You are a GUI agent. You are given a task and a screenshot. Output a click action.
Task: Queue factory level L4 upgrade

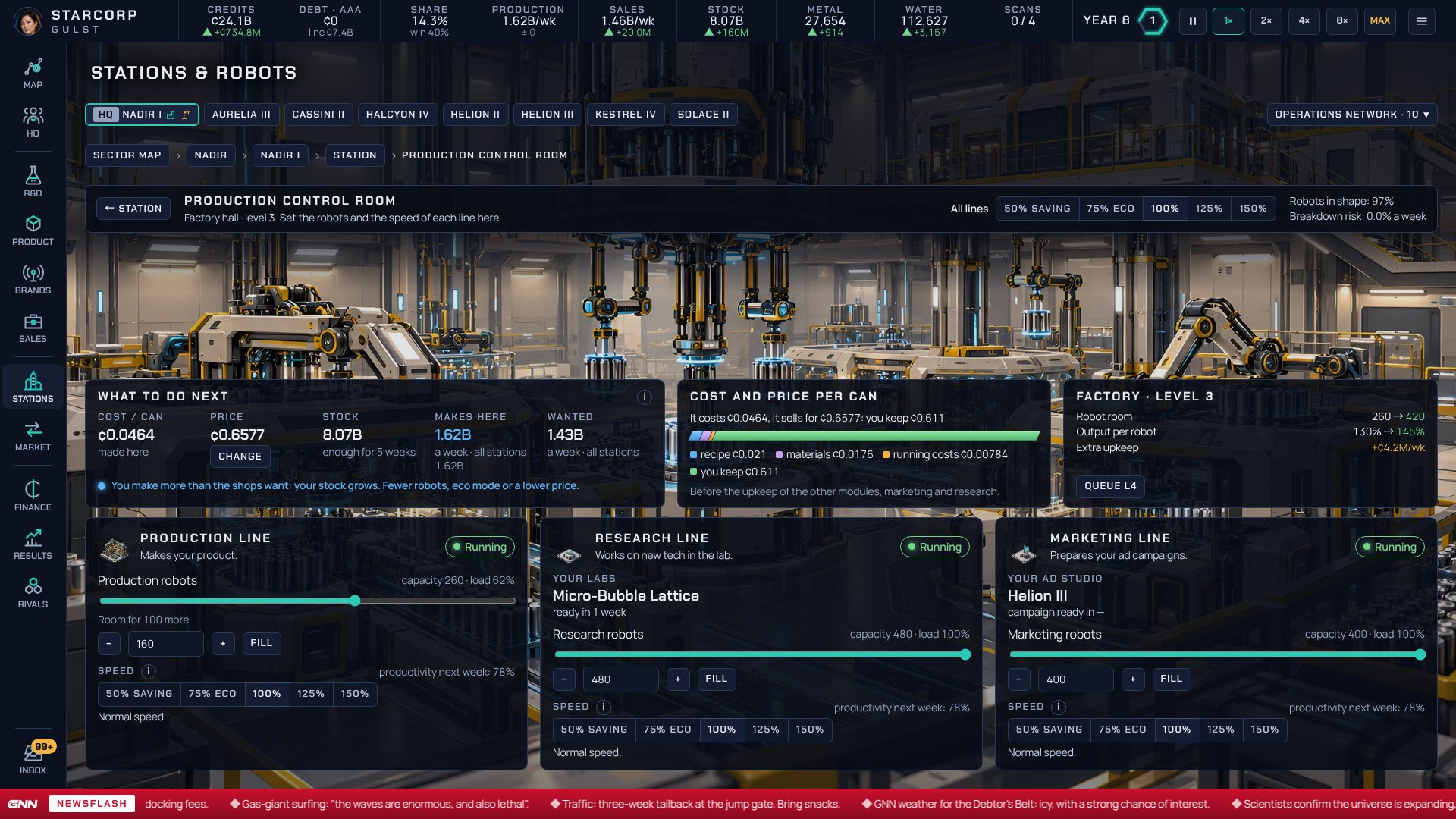coord(1110,486)
